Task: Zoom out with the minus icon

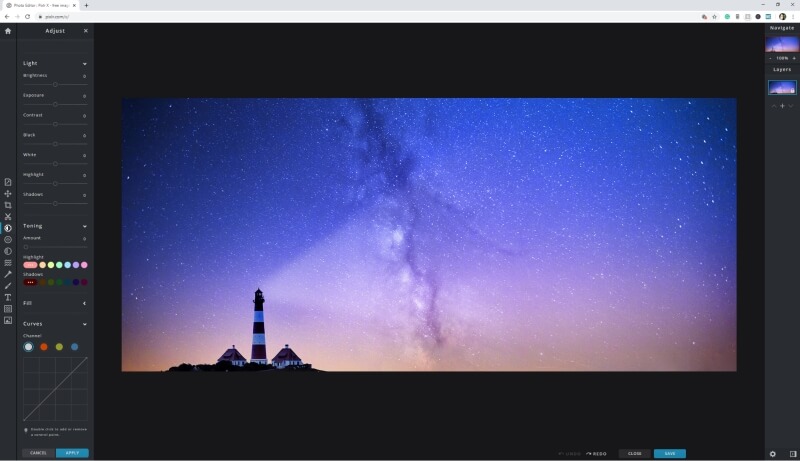Action: [770, 58]
